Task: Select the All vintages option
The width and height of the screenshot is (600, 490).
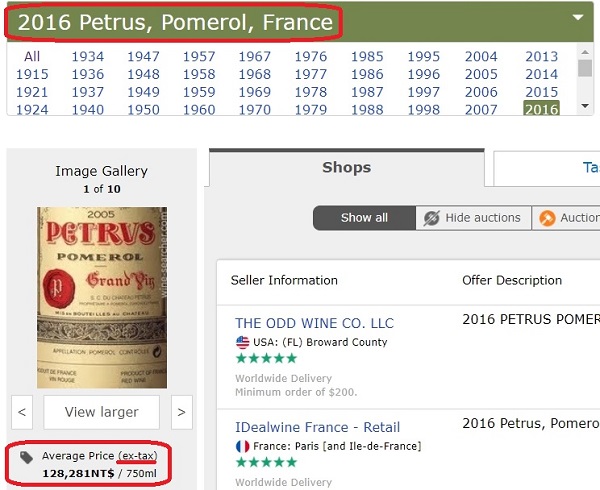Action: click(x=32, y=57)
